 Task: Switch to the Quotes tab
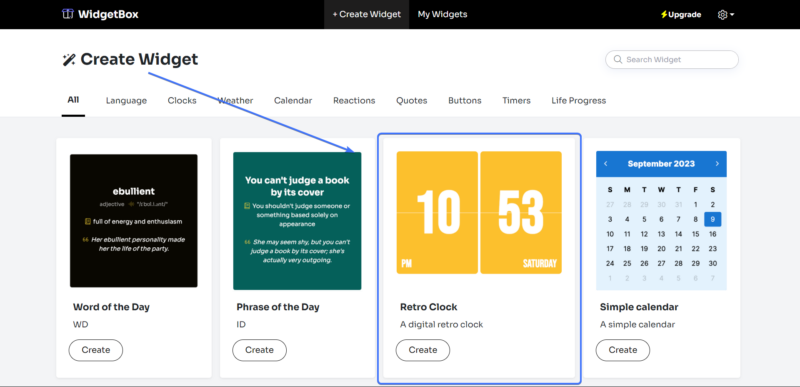point(412,100)
